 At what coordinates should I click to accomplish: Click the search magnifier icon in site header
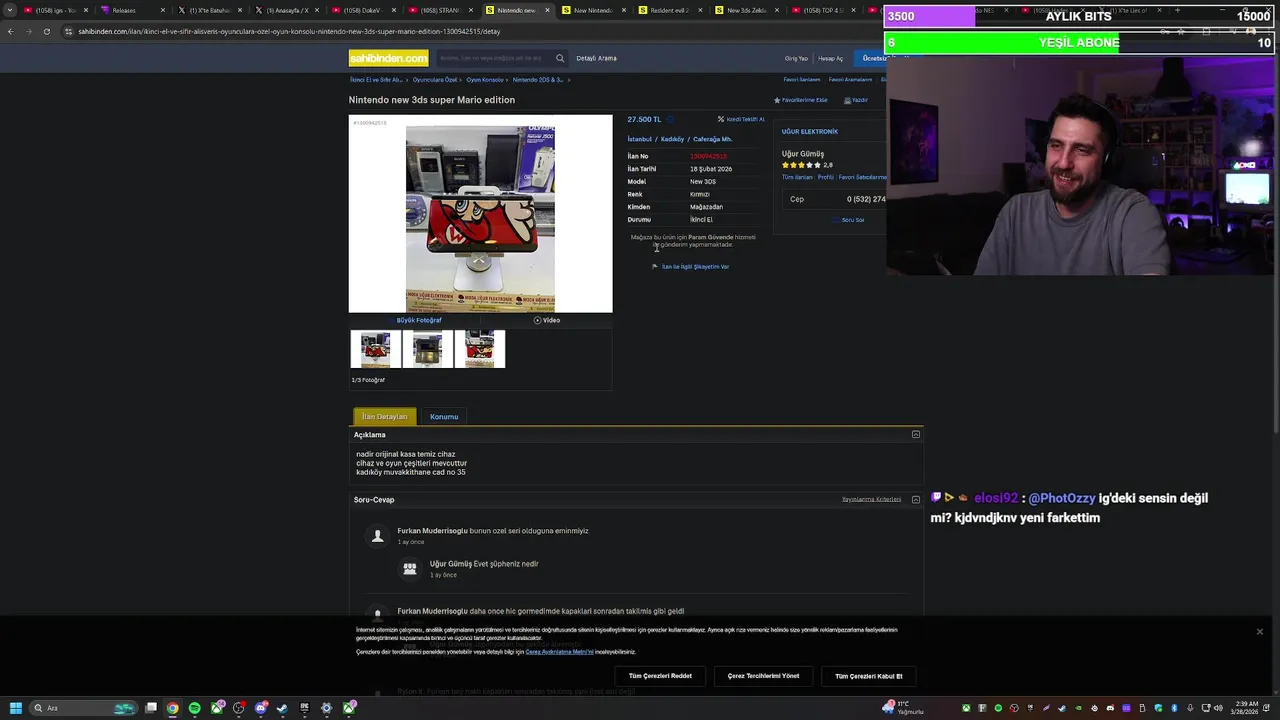tap(560, 58)
